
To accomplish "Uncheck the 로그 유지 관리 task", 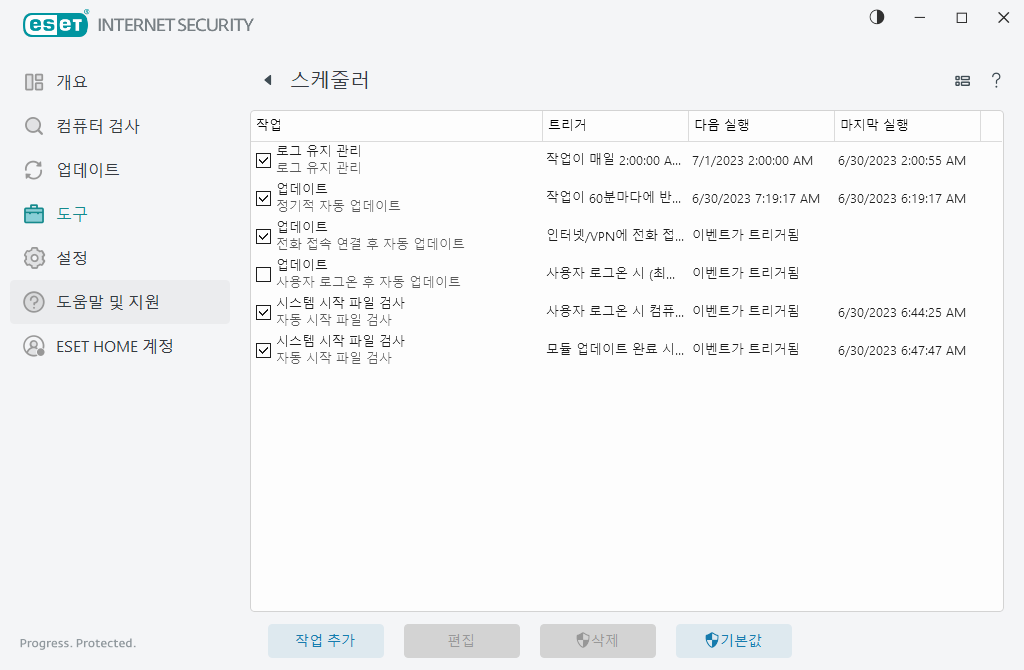I will pyautogui.click(x=263, y=160).
